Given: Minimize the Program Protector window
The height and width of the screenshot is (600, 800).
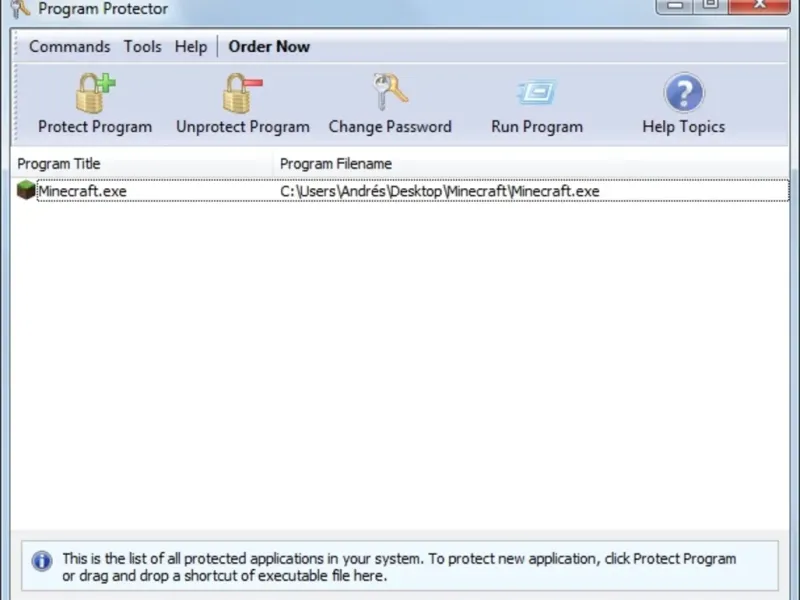Looking at the screenshot, I should tap(674, 6).
